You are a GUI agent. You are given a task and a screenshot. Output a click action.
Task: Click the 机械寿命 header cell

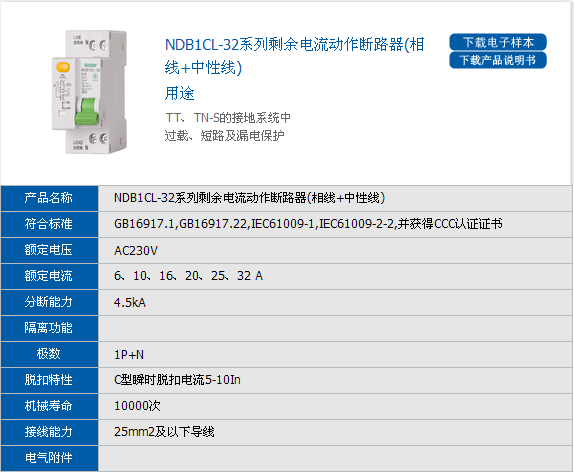tap(49, 406)
